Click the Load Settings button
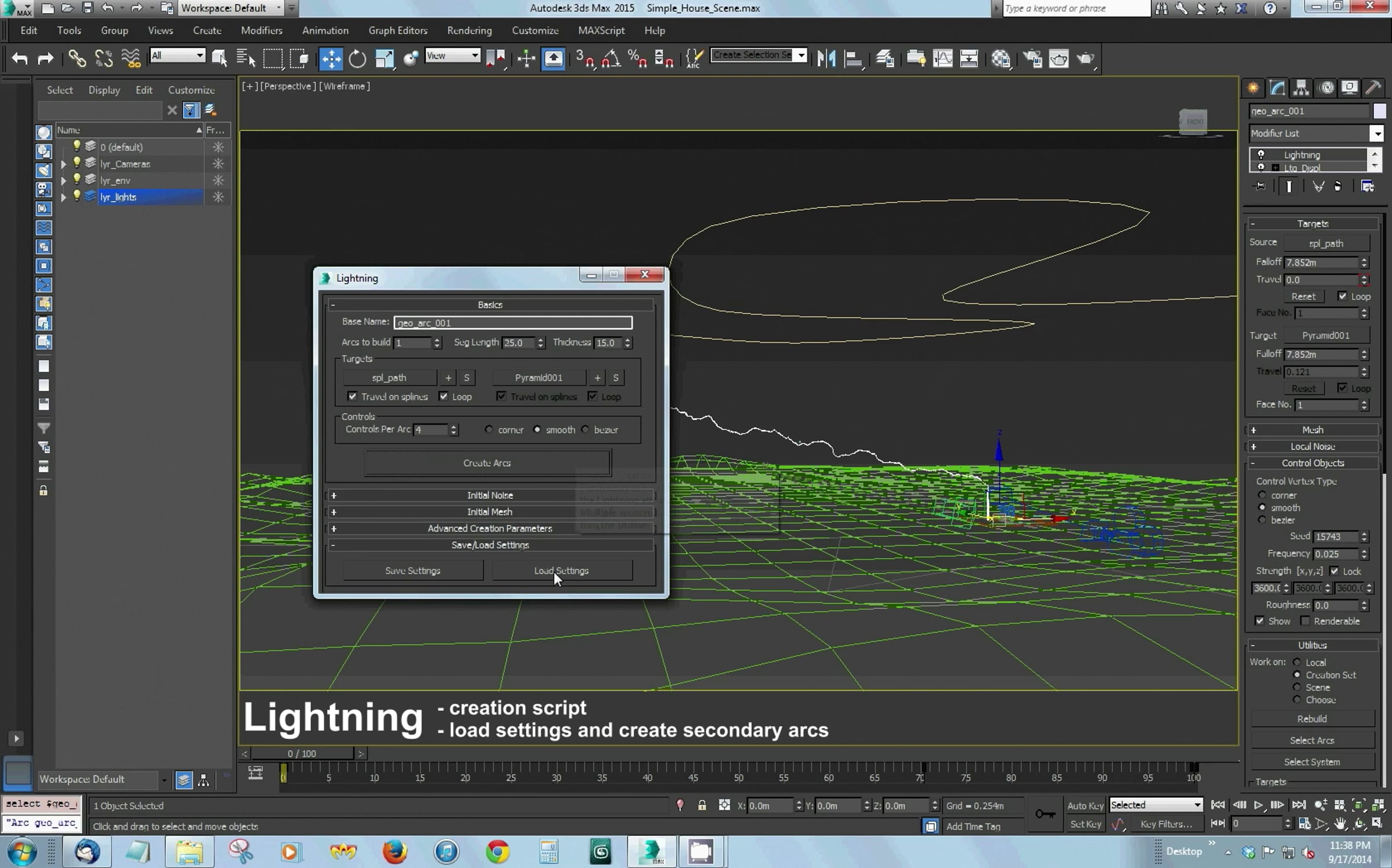Screen dimensions: 1392x868 tap(561, 571)
